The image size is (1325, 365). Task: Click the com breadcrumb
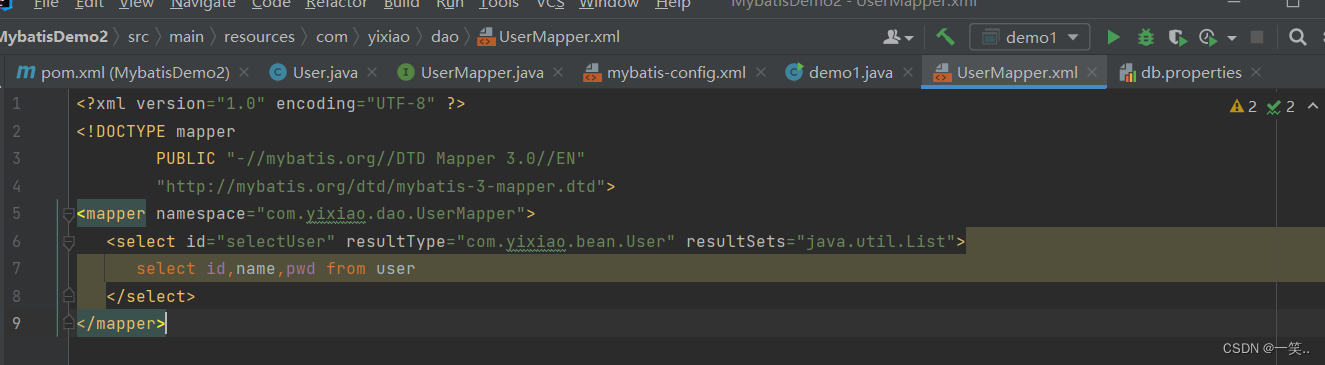pyautogui.click(x=332, y=37)
